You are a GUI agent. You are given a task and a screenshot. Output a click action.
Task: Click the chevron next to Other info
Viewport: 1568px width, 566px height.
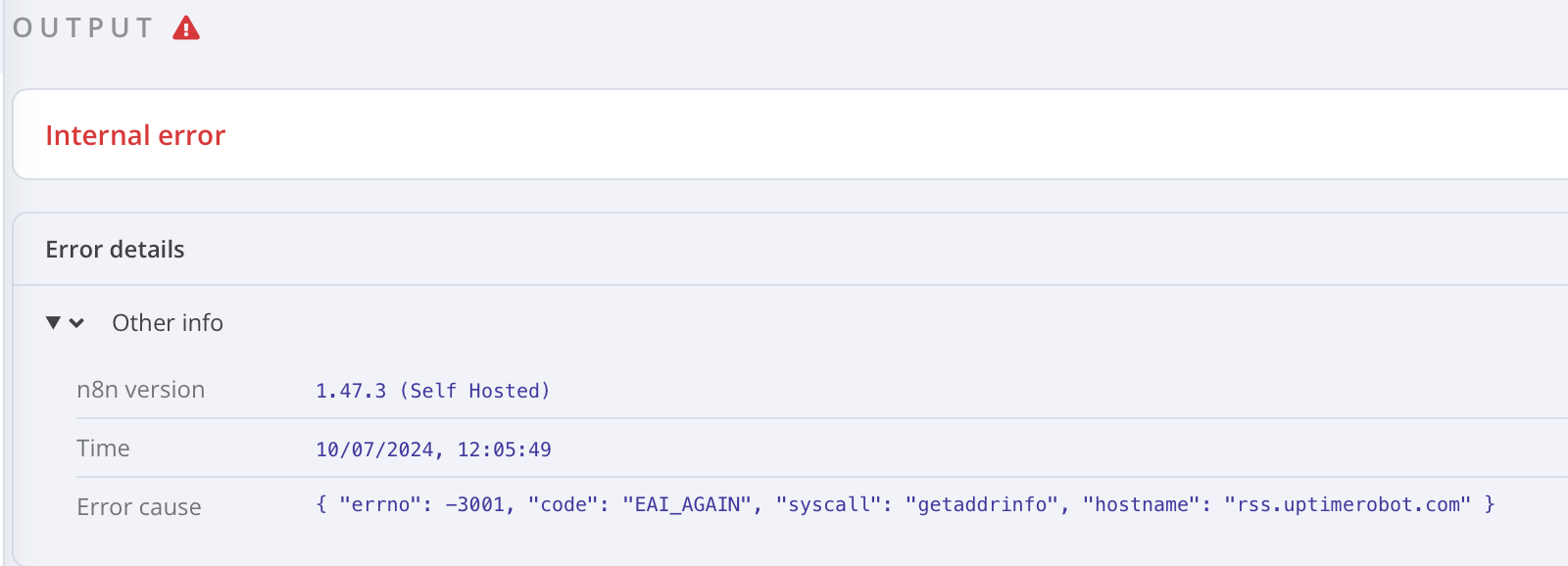77,323
